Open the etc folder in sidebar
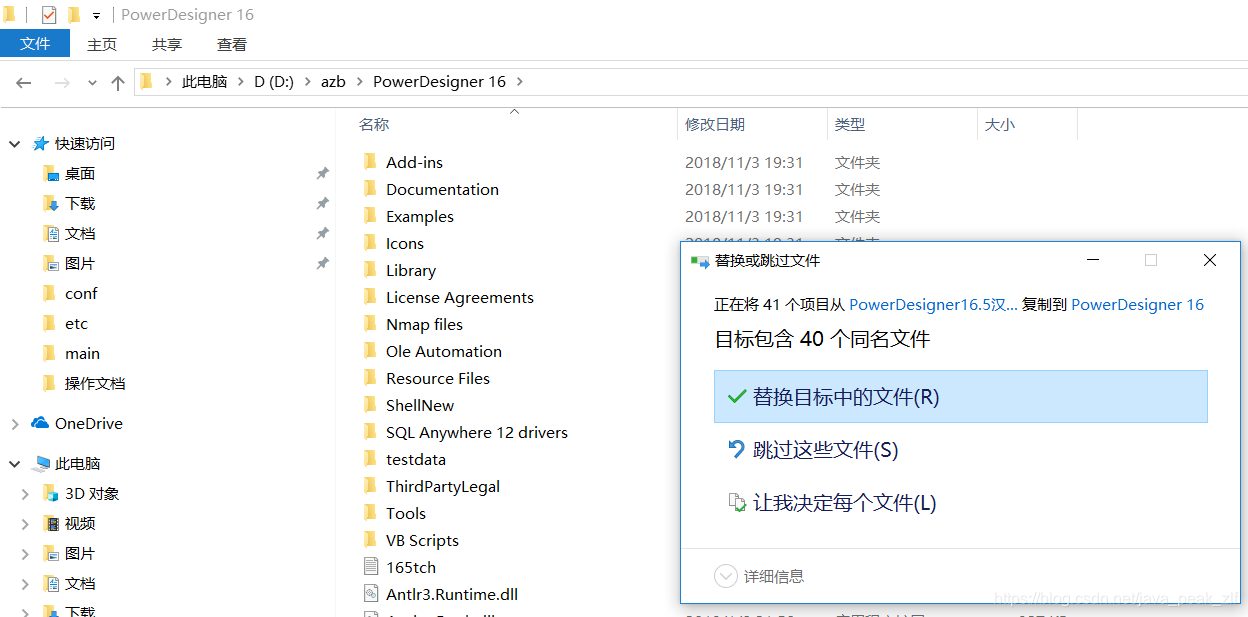This screenshot has height=617, width=1248. pos(76,324)
